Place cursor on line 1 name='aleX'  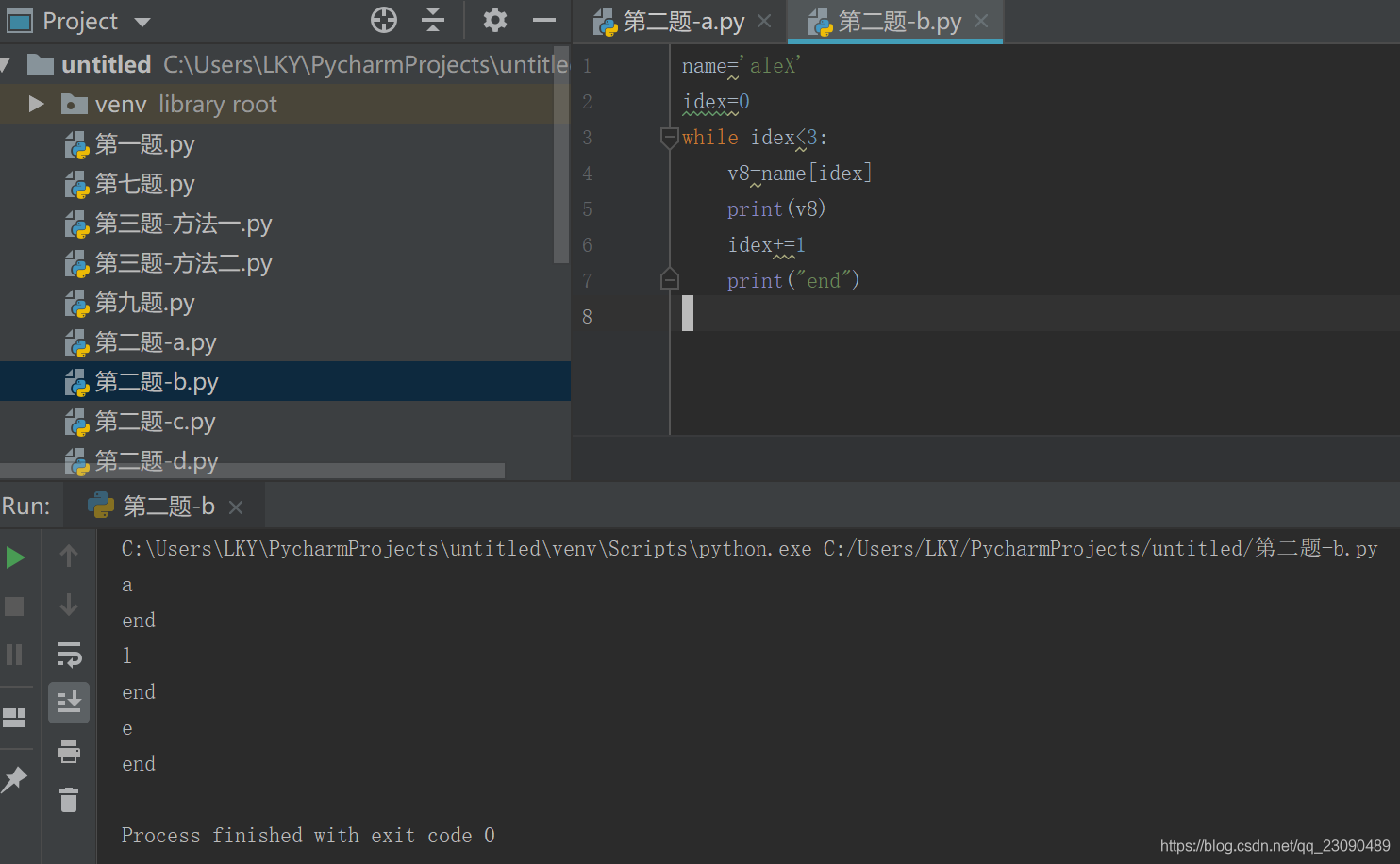pyautogui.click(x=742, y=66)
